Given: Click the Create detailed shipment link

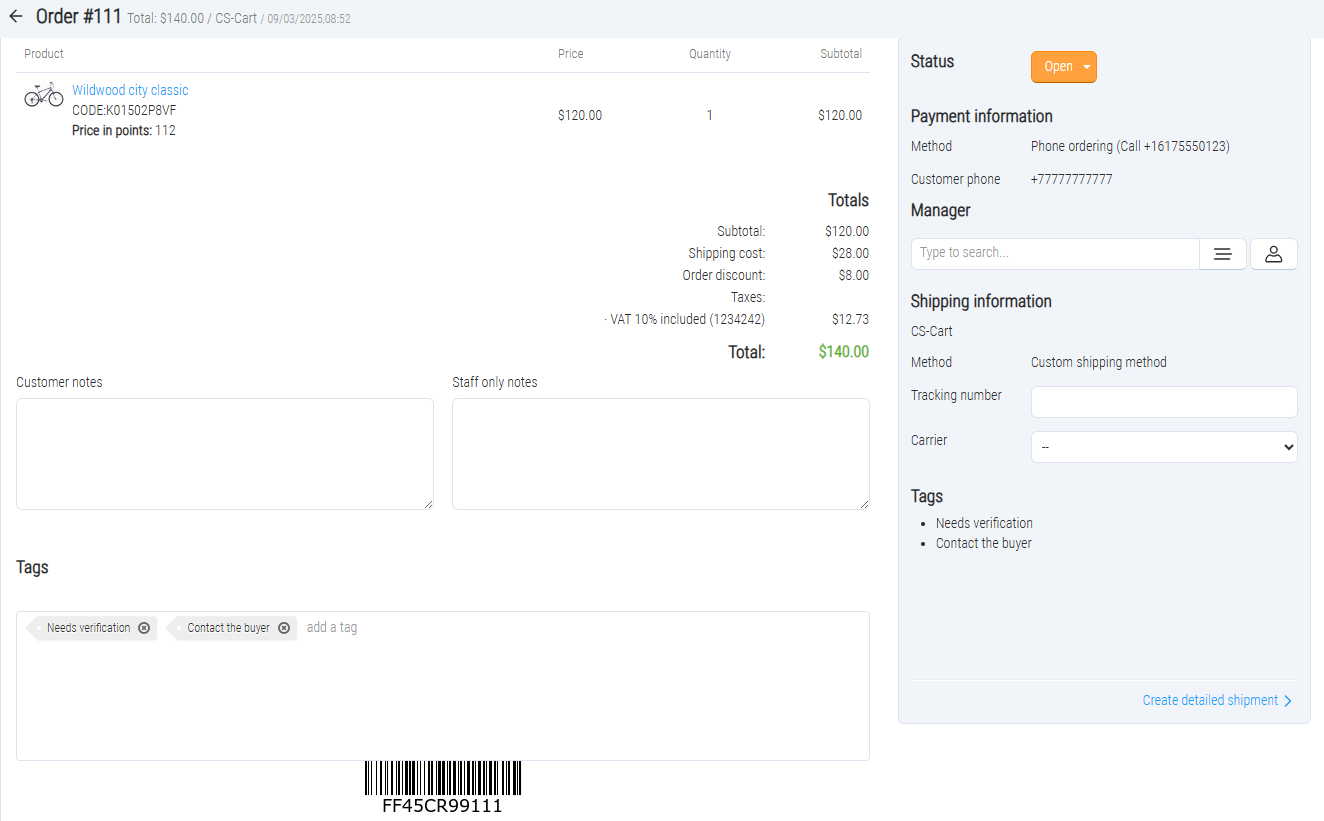Looking at the screenshot, I should (1210, 700).
